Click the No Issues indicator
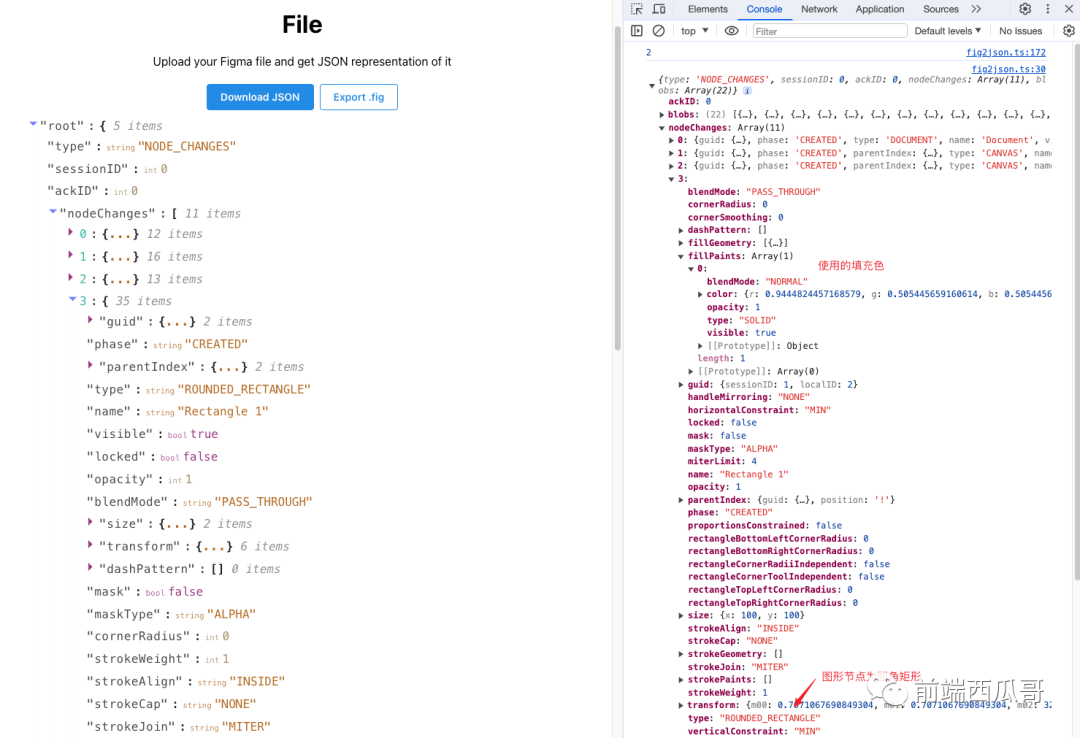The image size is (1080, 738). (1021, 31)
